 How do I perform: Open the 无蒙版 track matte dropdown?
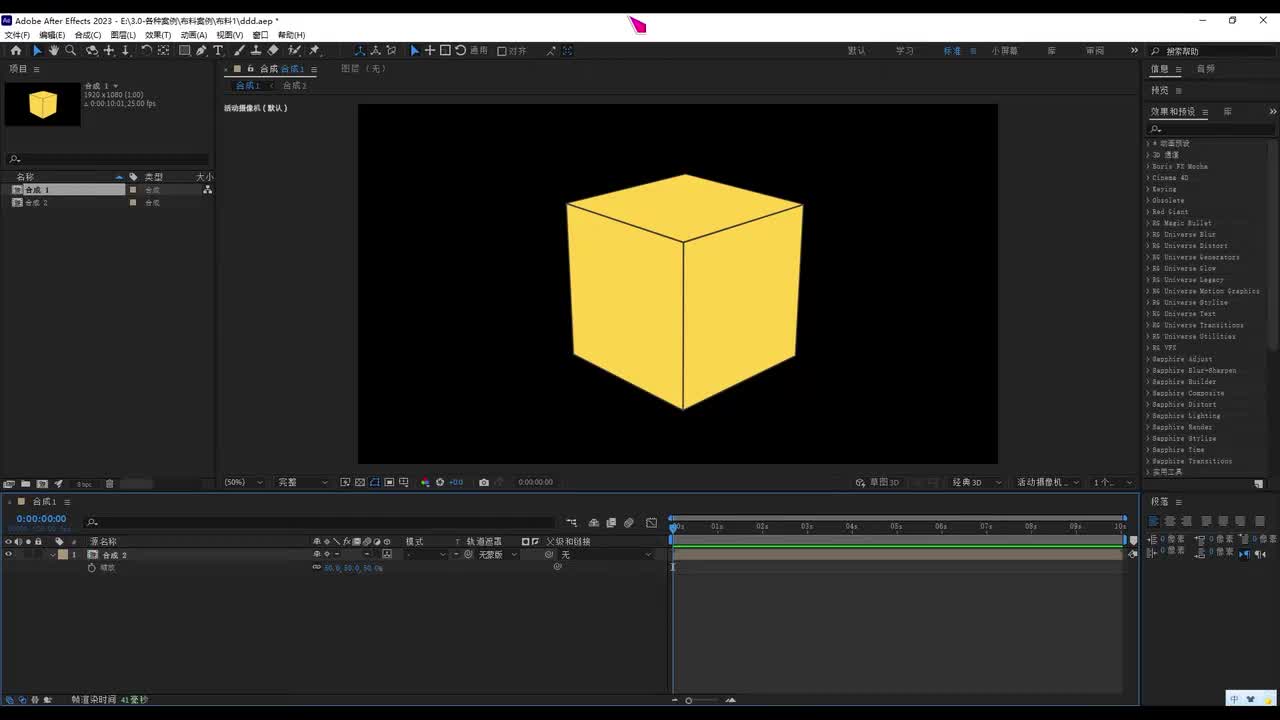497,554
